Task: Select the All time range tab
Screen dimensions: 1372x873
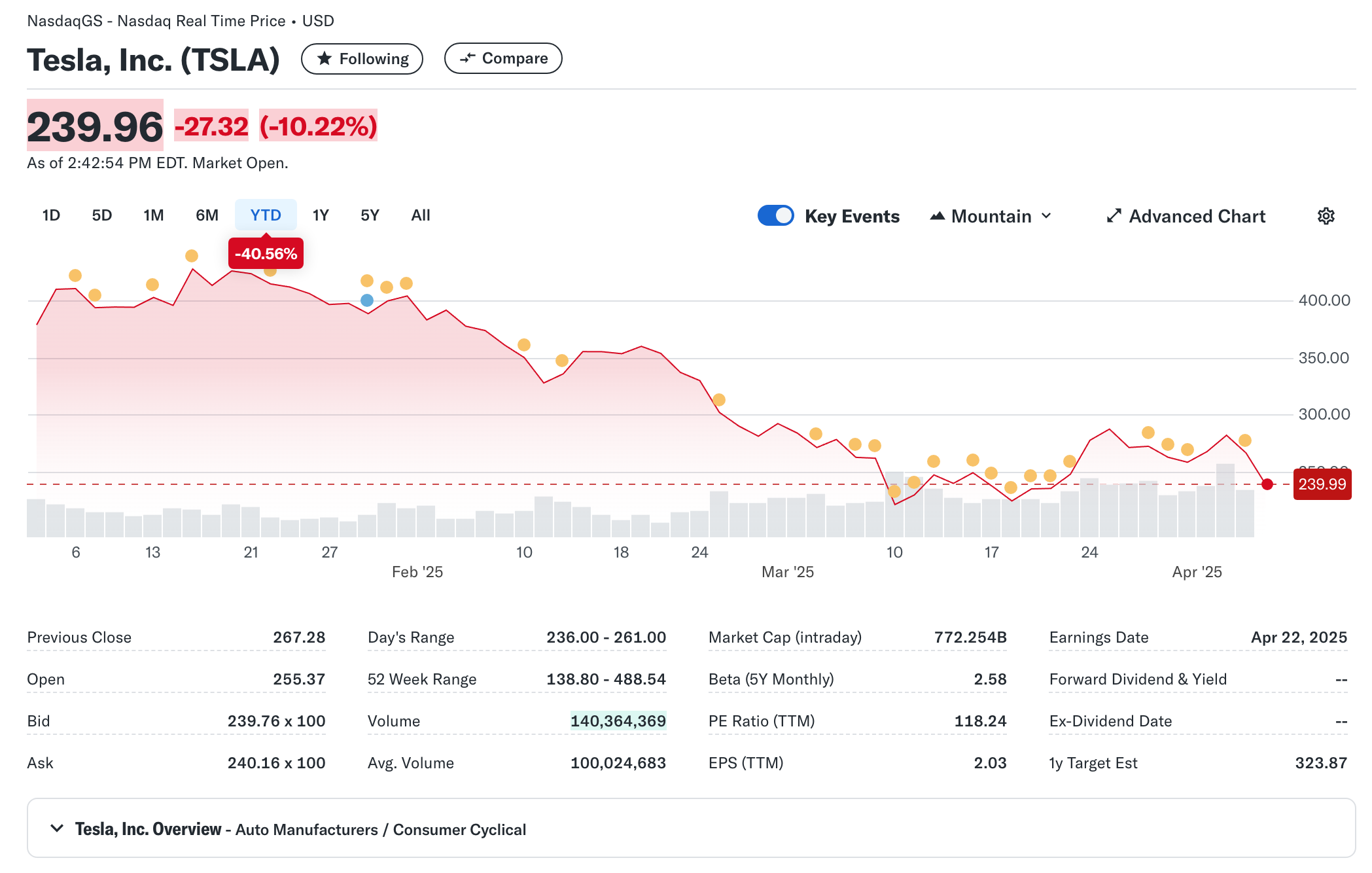Action: (421, 215)
